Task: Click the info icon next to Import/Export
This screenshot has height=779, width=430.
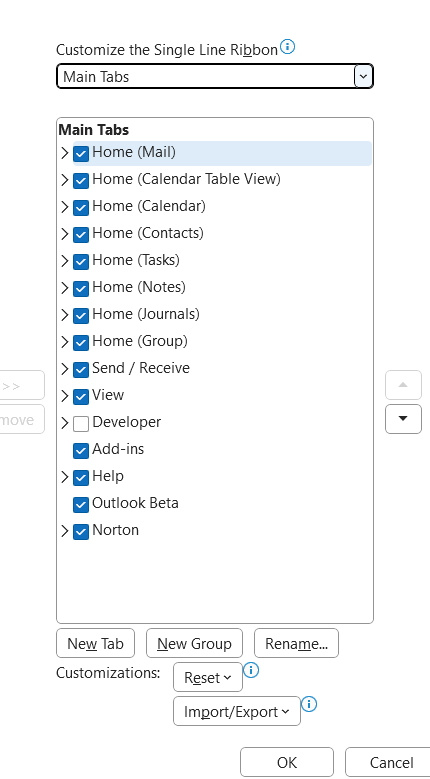Action: 309,704
